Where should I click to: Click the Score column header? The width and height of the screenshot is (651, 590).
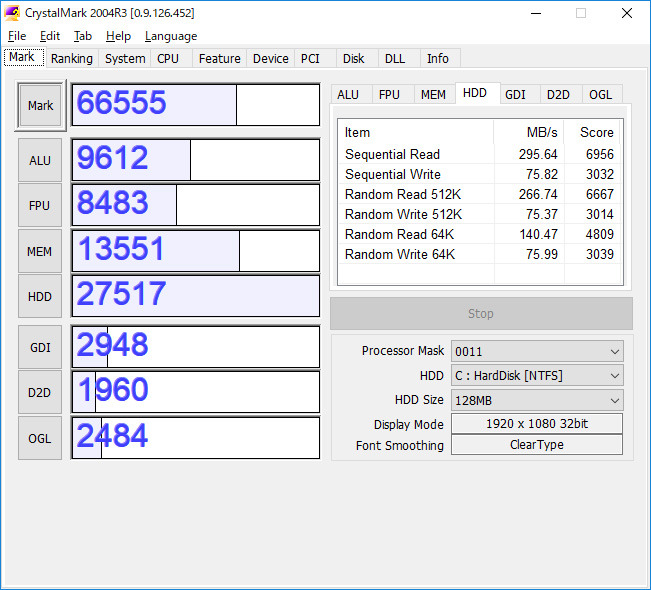click(x=593, y=132)
